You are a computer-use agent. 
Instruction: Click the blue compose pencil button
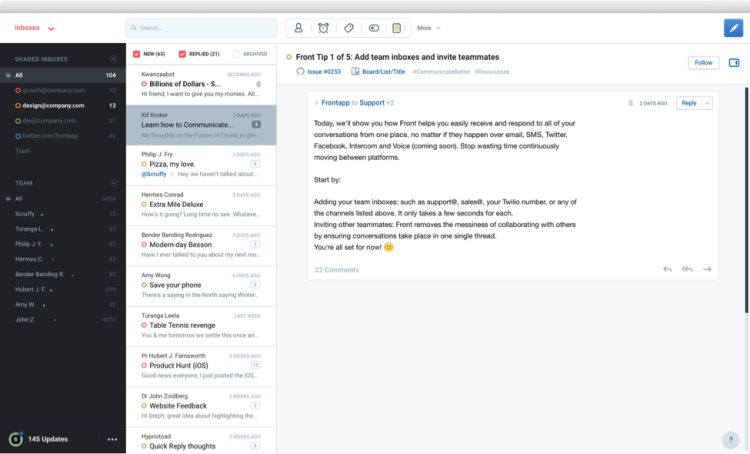(x=733, y=28)
